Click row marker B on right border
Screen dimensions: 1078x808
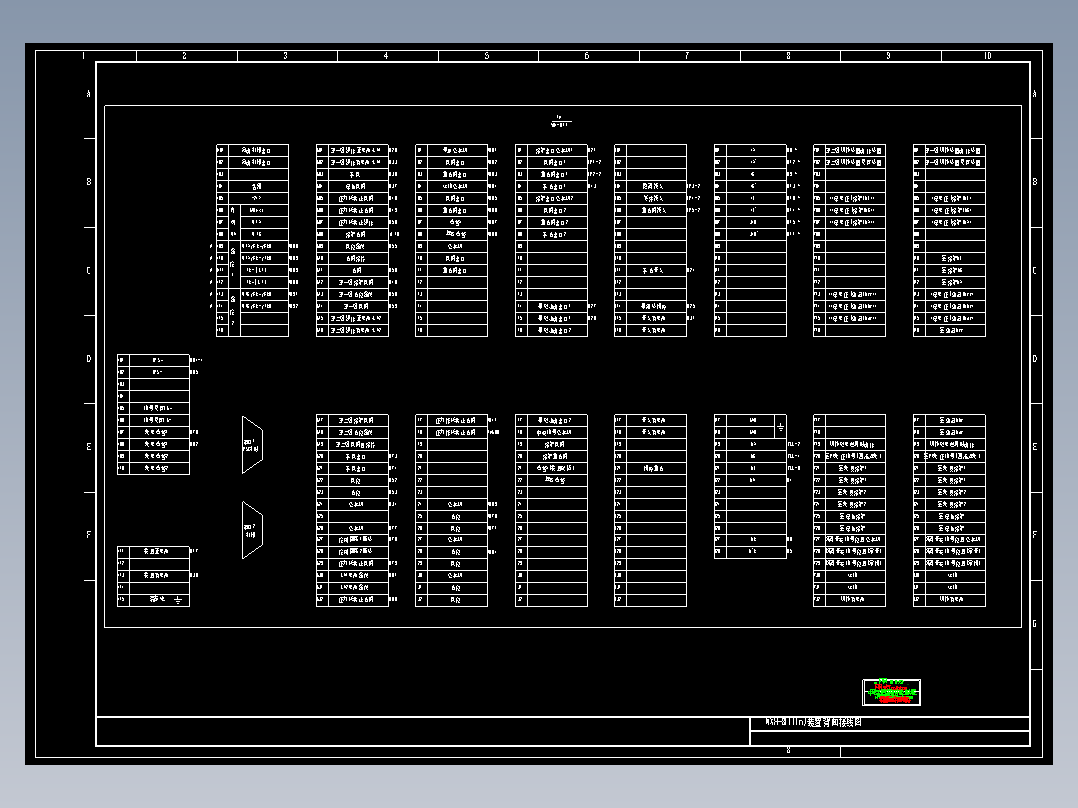1035,182
